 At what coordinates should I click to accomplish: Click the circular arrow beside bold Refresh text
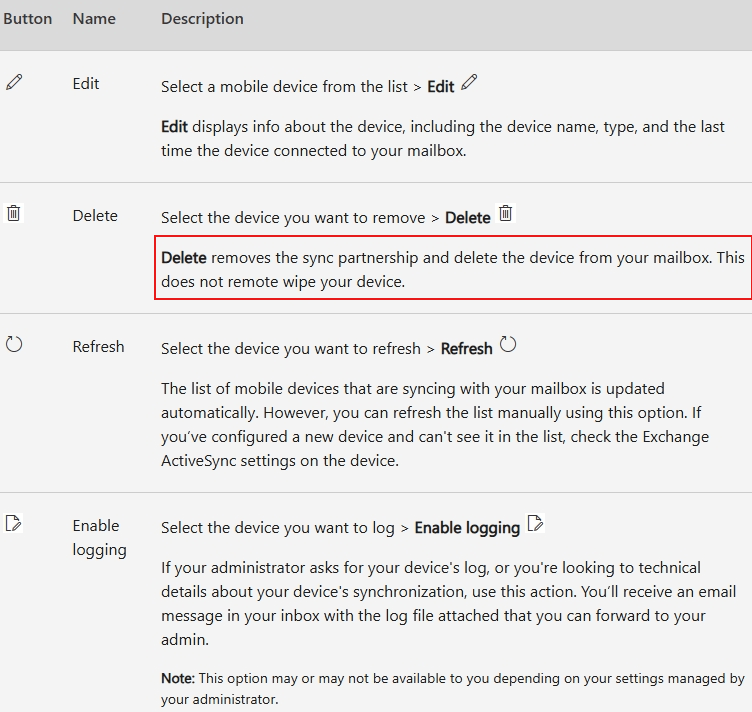(508, 344)
